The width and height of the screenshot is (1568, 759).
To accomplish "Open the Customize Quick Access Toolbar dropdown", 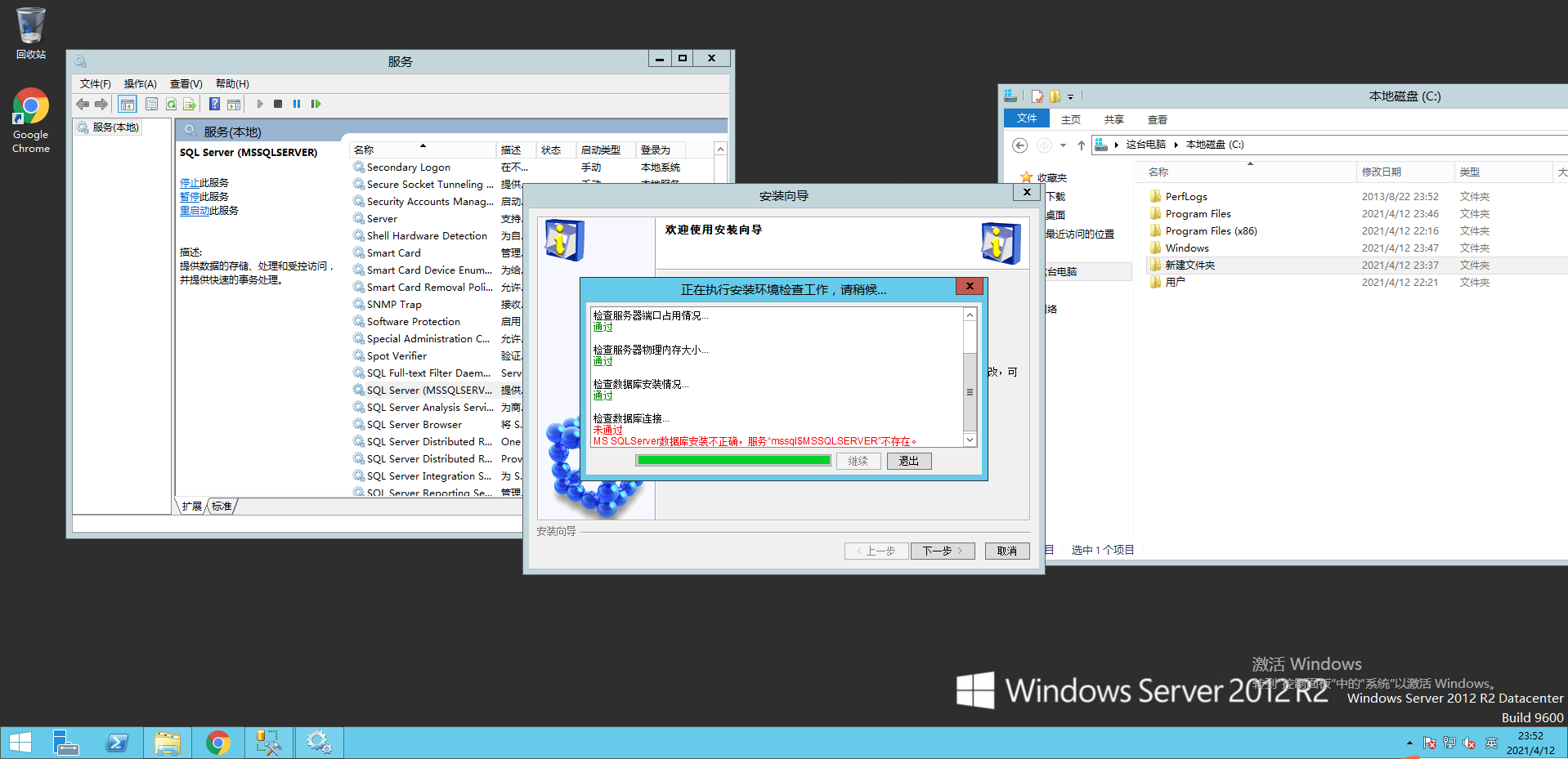I will point(1070,97).
